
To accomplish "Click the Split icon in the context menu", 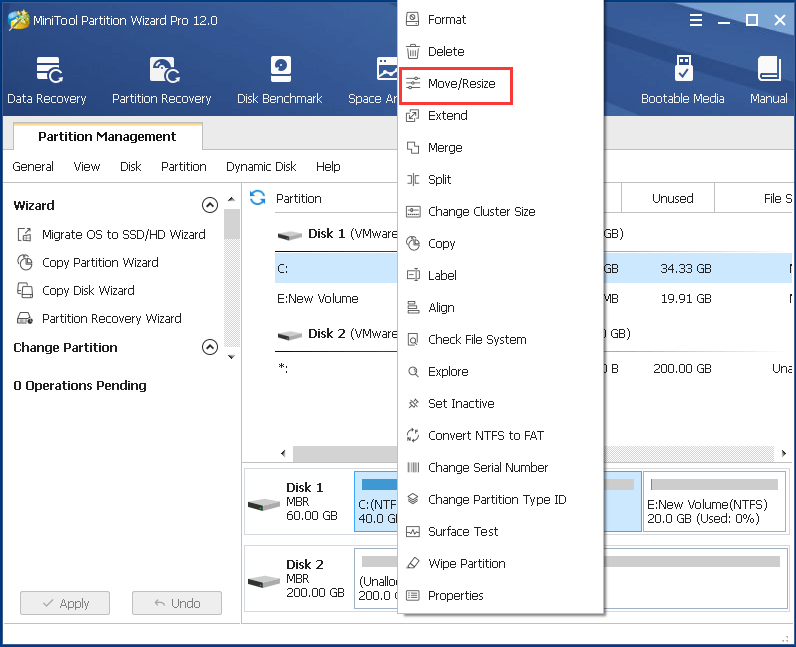I will (413, 179).
